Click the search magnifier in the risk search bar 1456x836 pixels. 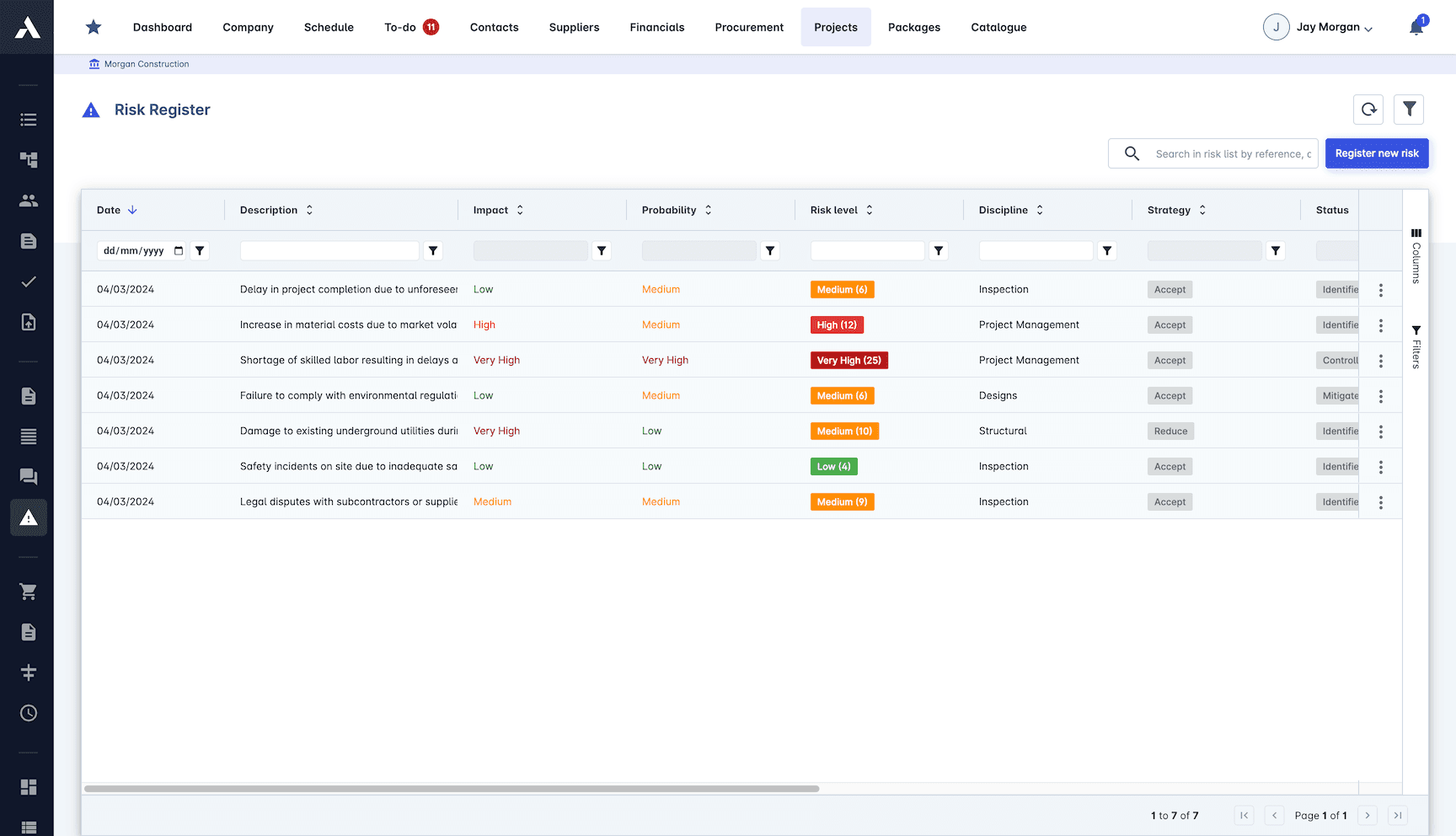pos(1132,153)
